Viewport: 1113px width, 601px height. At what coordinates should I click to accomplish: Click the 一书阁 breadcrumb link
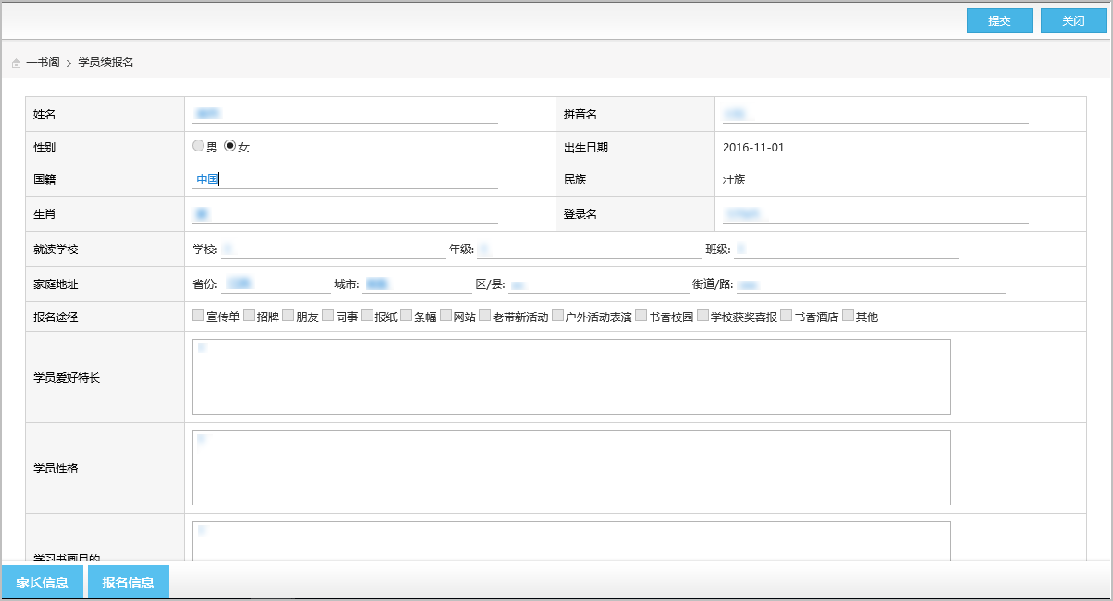pos(42,62)
